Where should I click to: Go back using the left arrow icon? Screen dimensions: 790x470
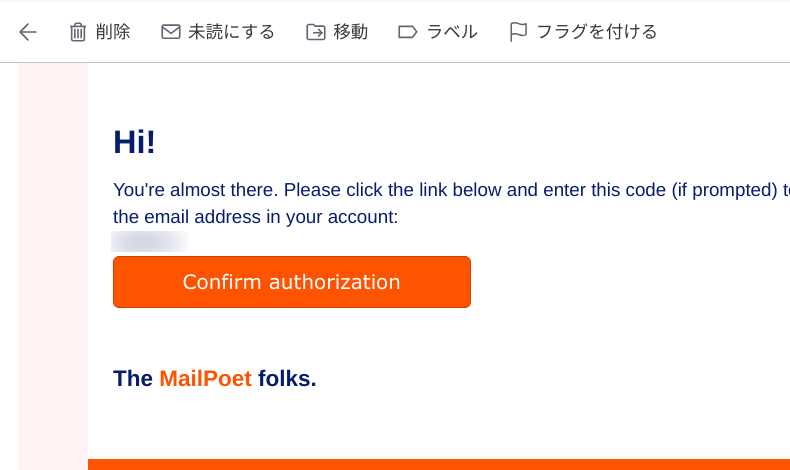(28, 32)
